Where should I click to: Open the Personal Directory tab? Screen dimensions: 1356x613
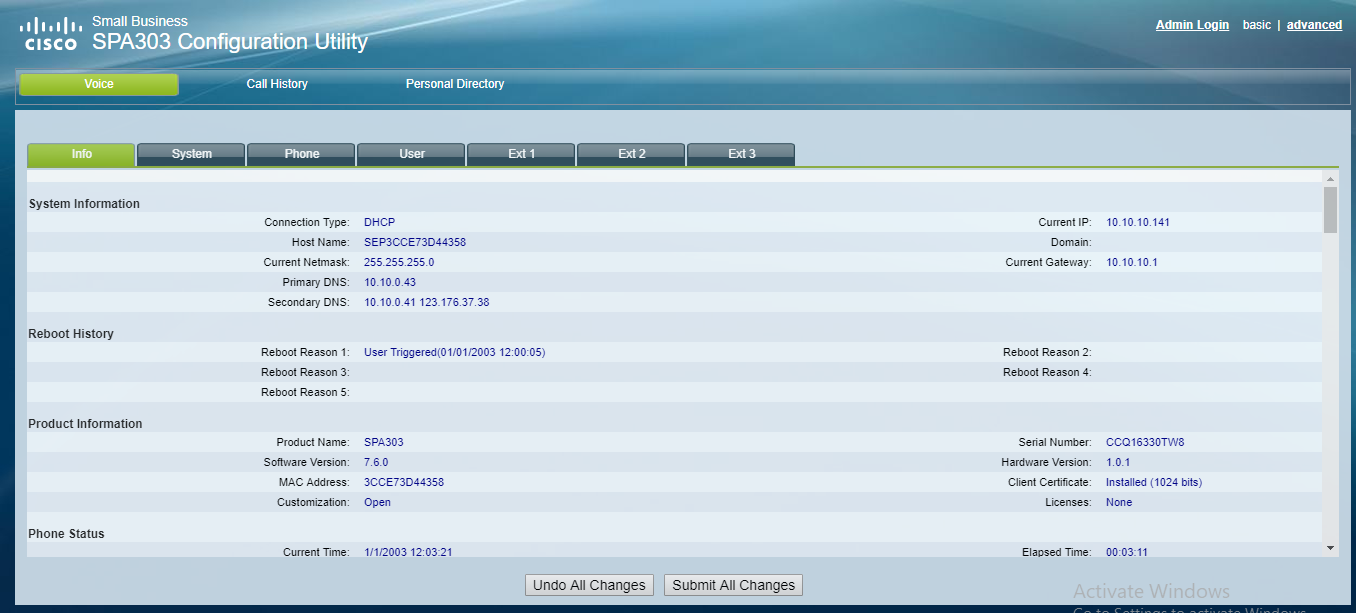455,84
